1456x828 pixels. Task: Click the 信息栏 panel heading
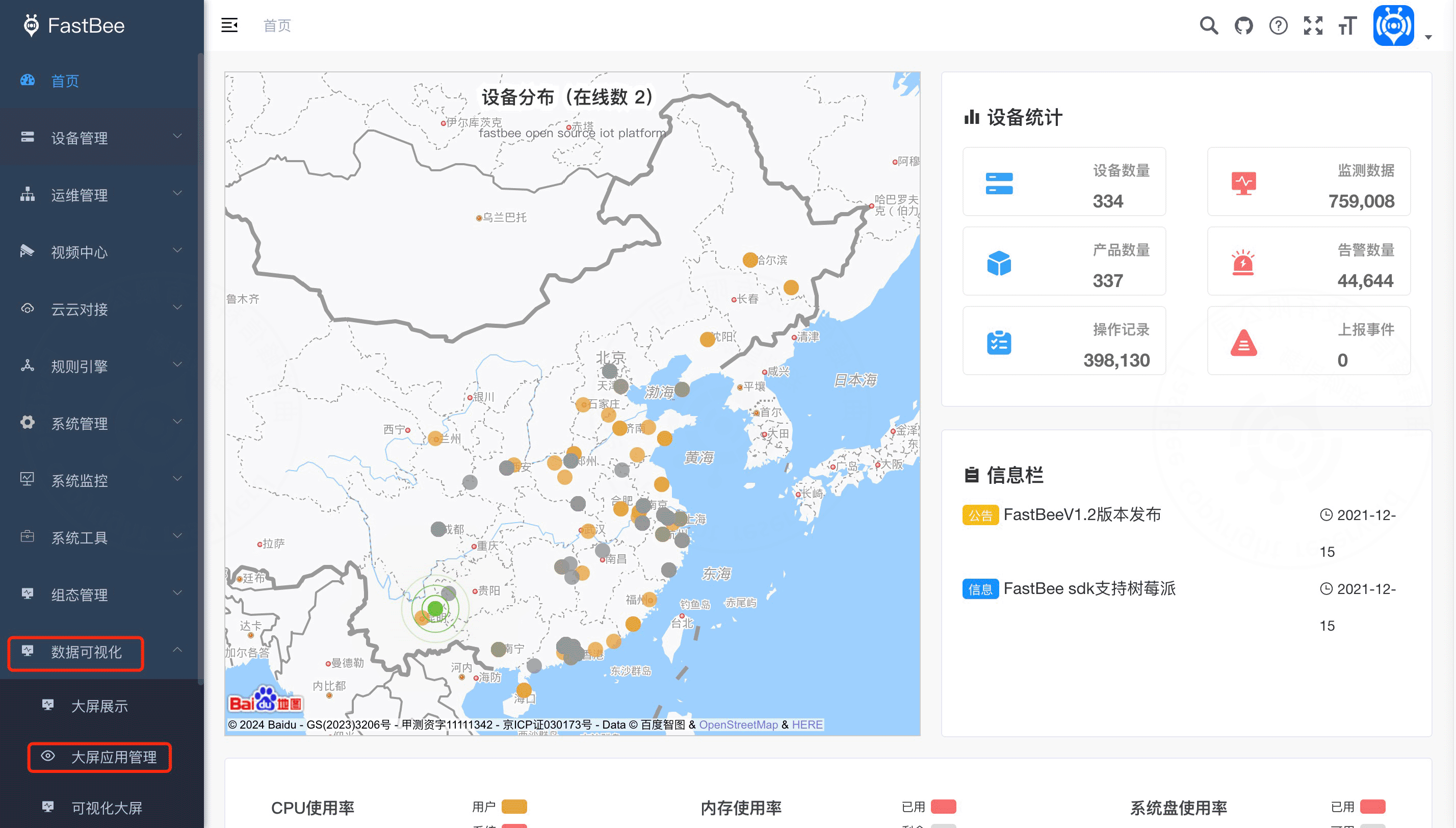click(x=1004, y=474)
